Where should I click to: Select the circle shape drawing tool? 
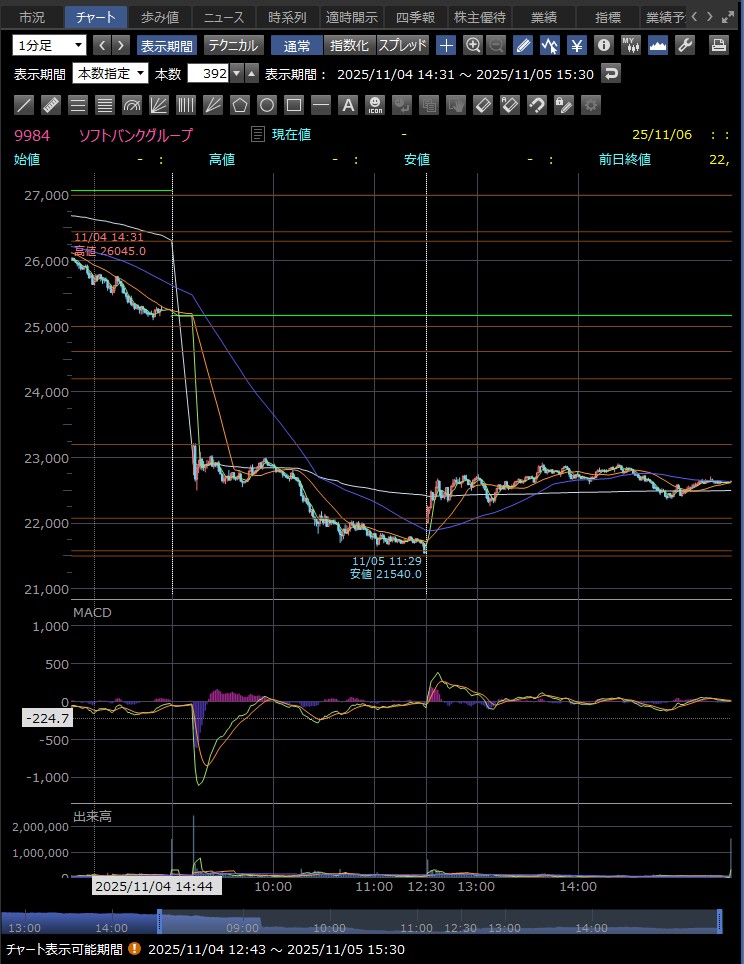(267, 105)
